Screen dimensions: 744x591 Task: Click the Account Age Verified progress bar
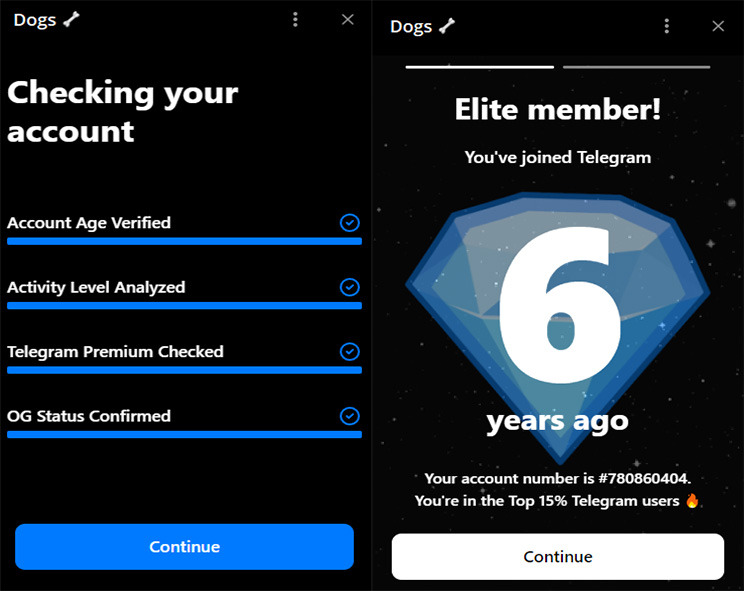pyautogui.click(x=185, y=241)
